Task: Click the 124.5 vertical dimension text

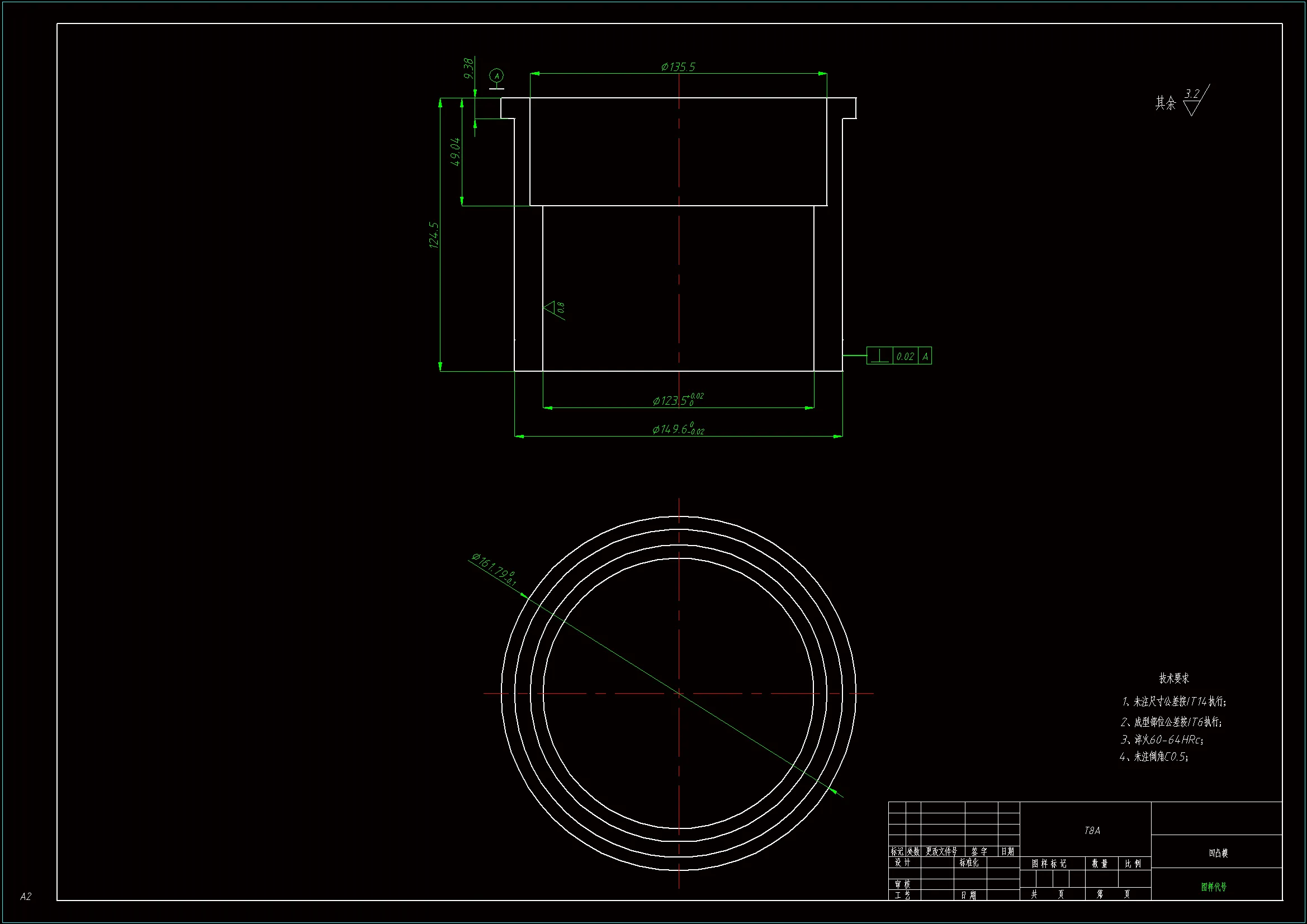Action: (x=434, y=235)
